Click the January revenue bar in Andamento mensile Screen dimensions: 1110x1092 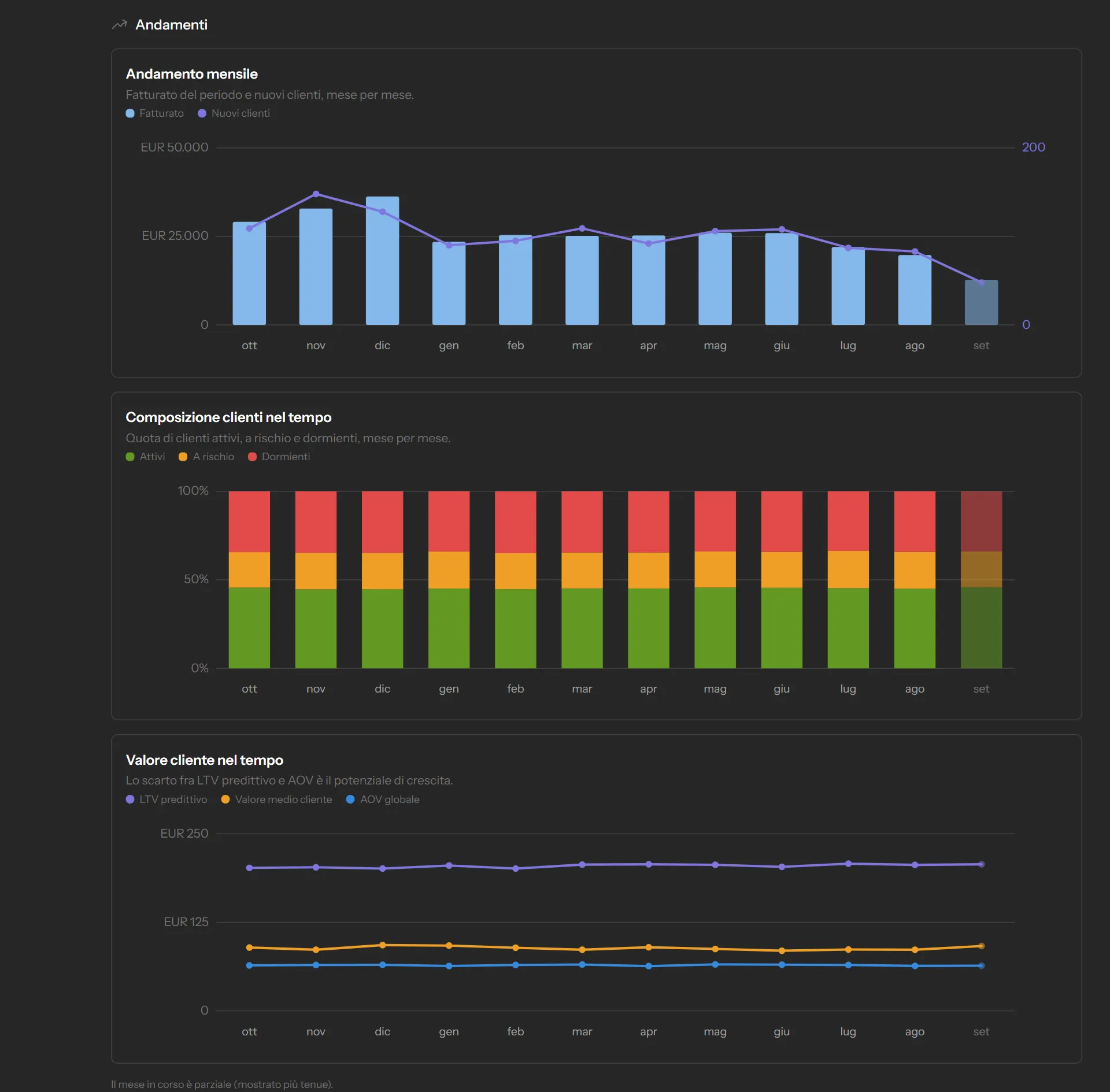[449, 283]
